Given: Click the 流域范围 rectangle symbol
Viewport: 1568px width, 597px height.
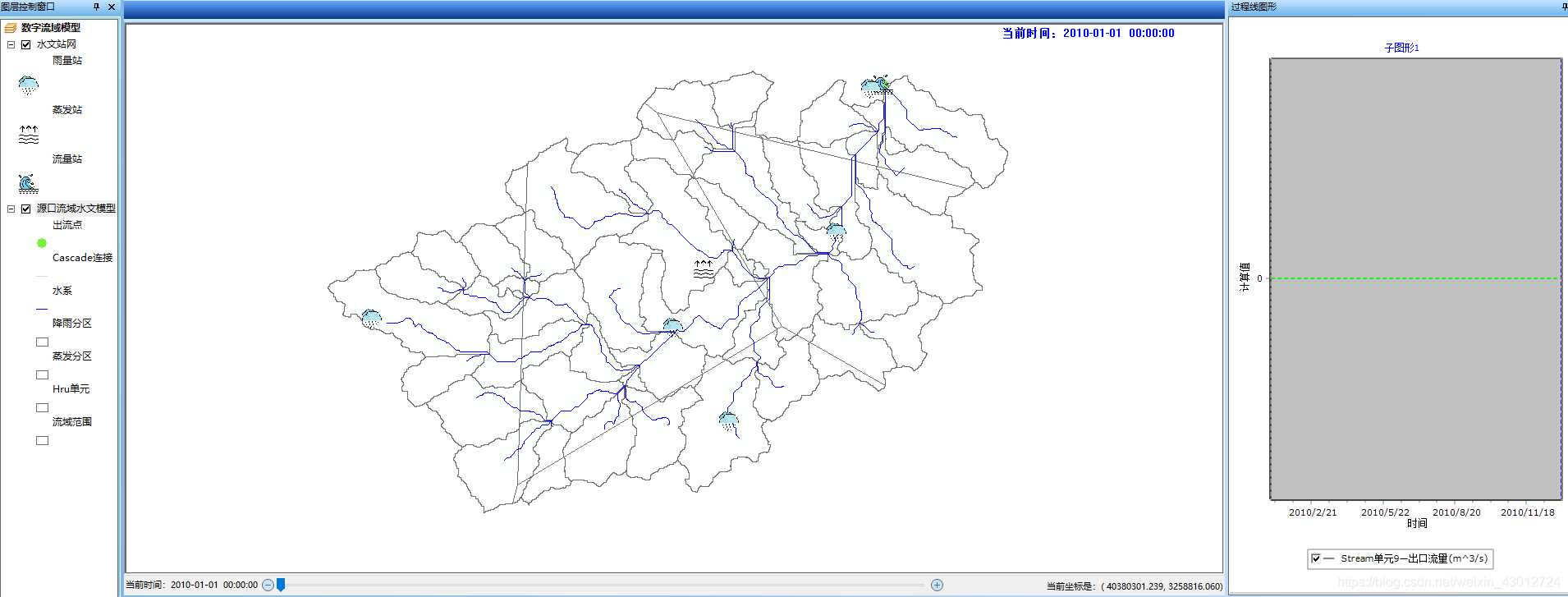Looking at the screenshot, I should point(42,440).
